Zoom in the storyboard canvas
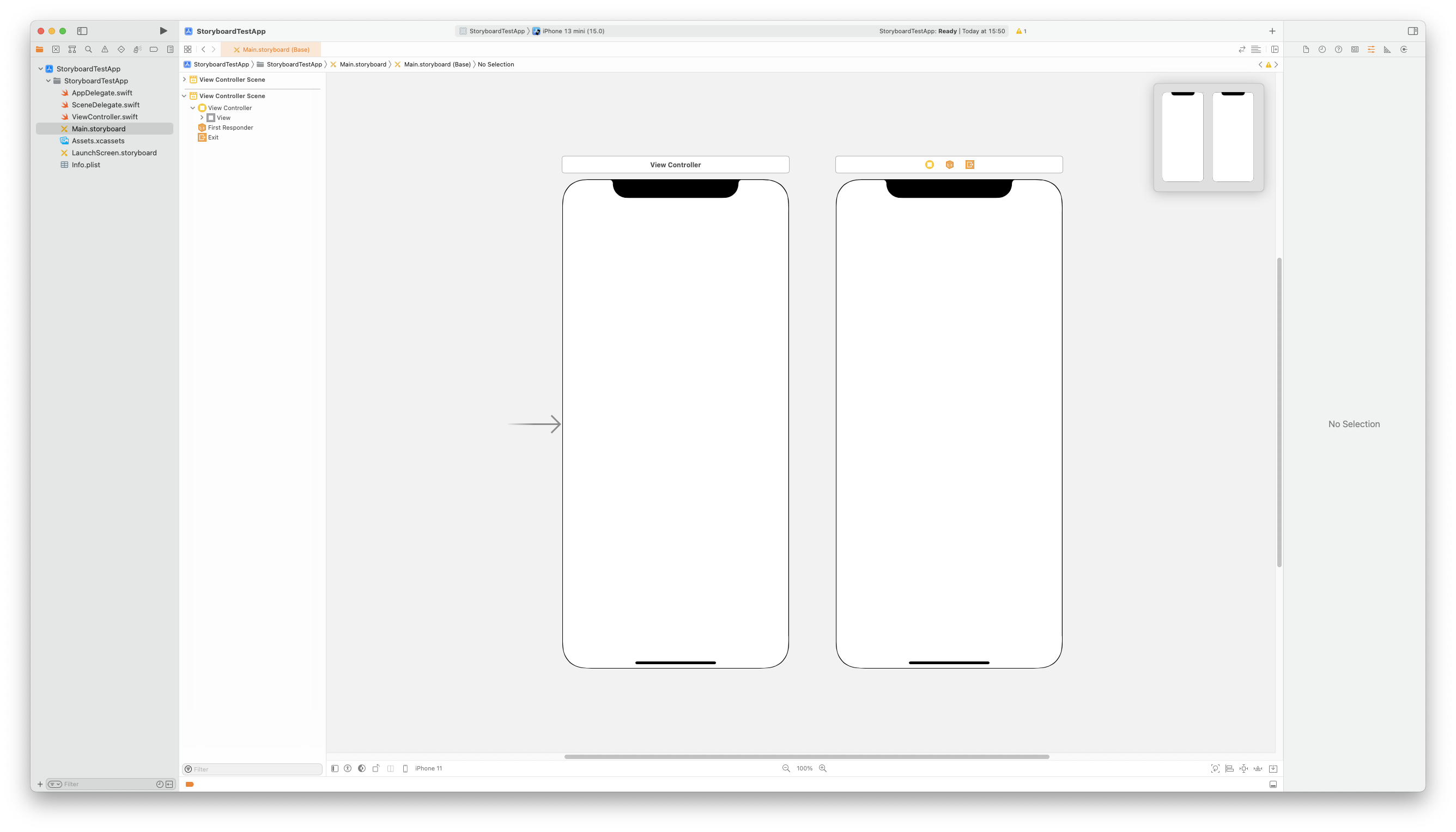 click(x=823, y=769)
